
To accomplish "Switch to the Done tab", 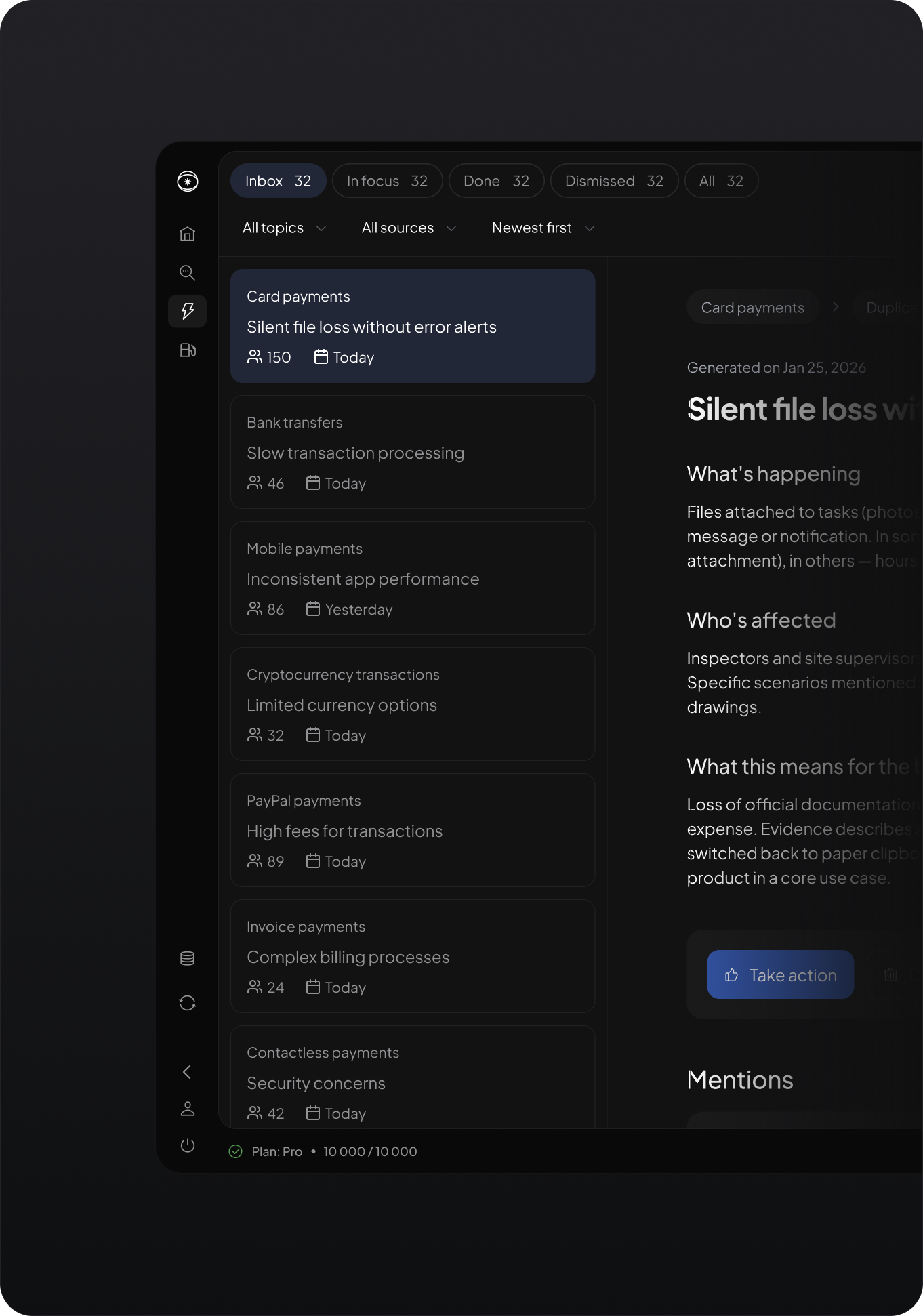I will tap(496, 181).
